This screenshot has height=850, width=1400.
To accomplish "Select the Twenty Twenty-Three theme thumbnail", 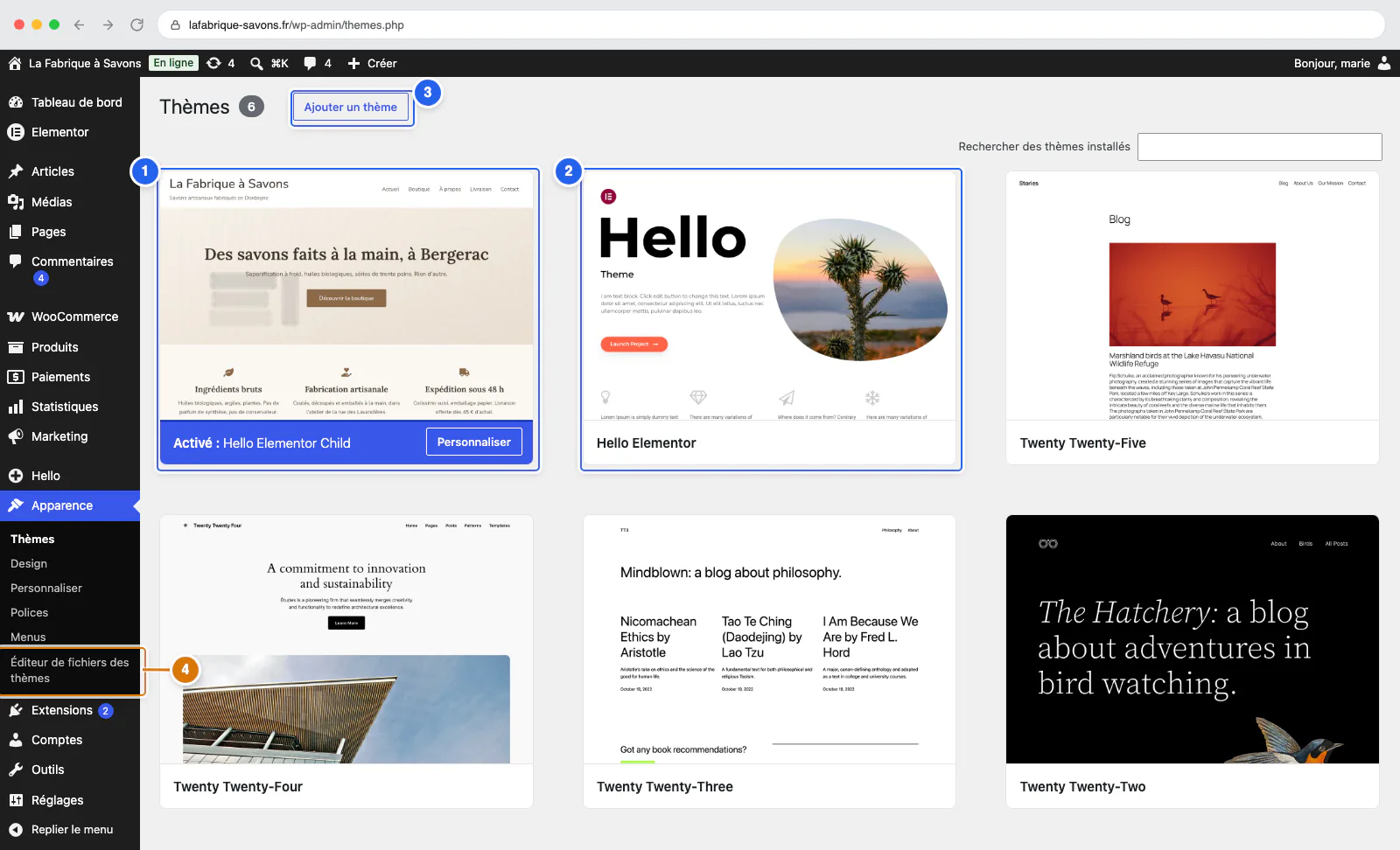I will (x=770, y=639).
